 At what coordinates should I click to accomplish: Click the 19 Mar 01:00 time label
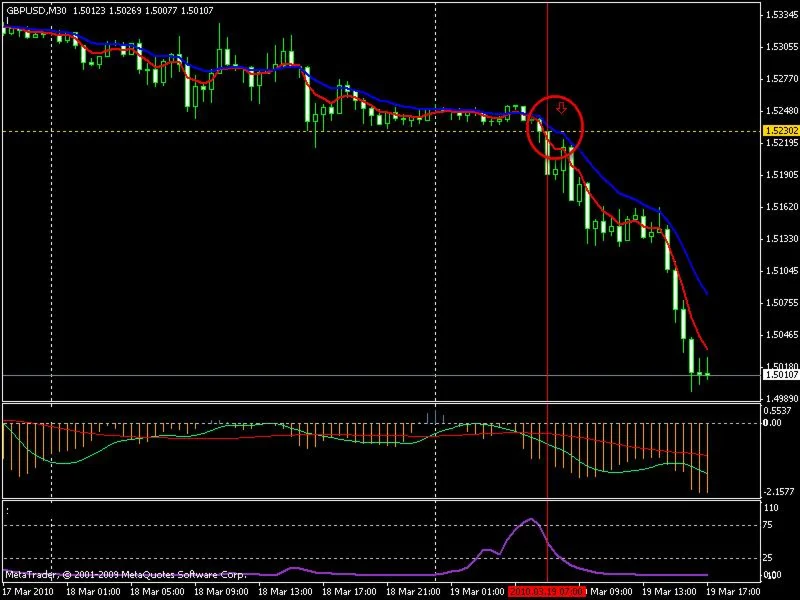(x=478, y=592)
